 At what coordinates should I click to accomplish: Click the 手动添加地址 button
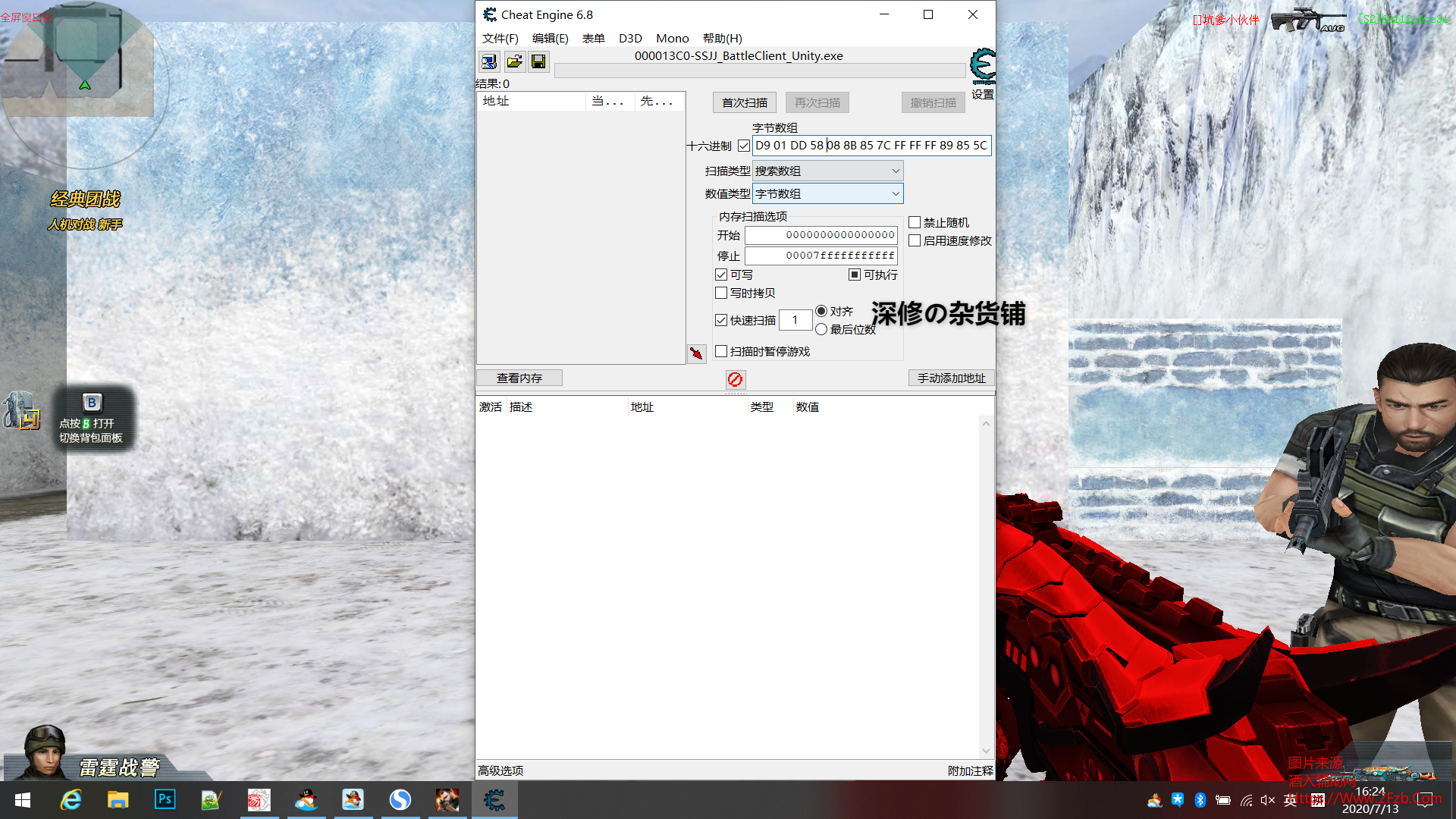click(951, 378)
